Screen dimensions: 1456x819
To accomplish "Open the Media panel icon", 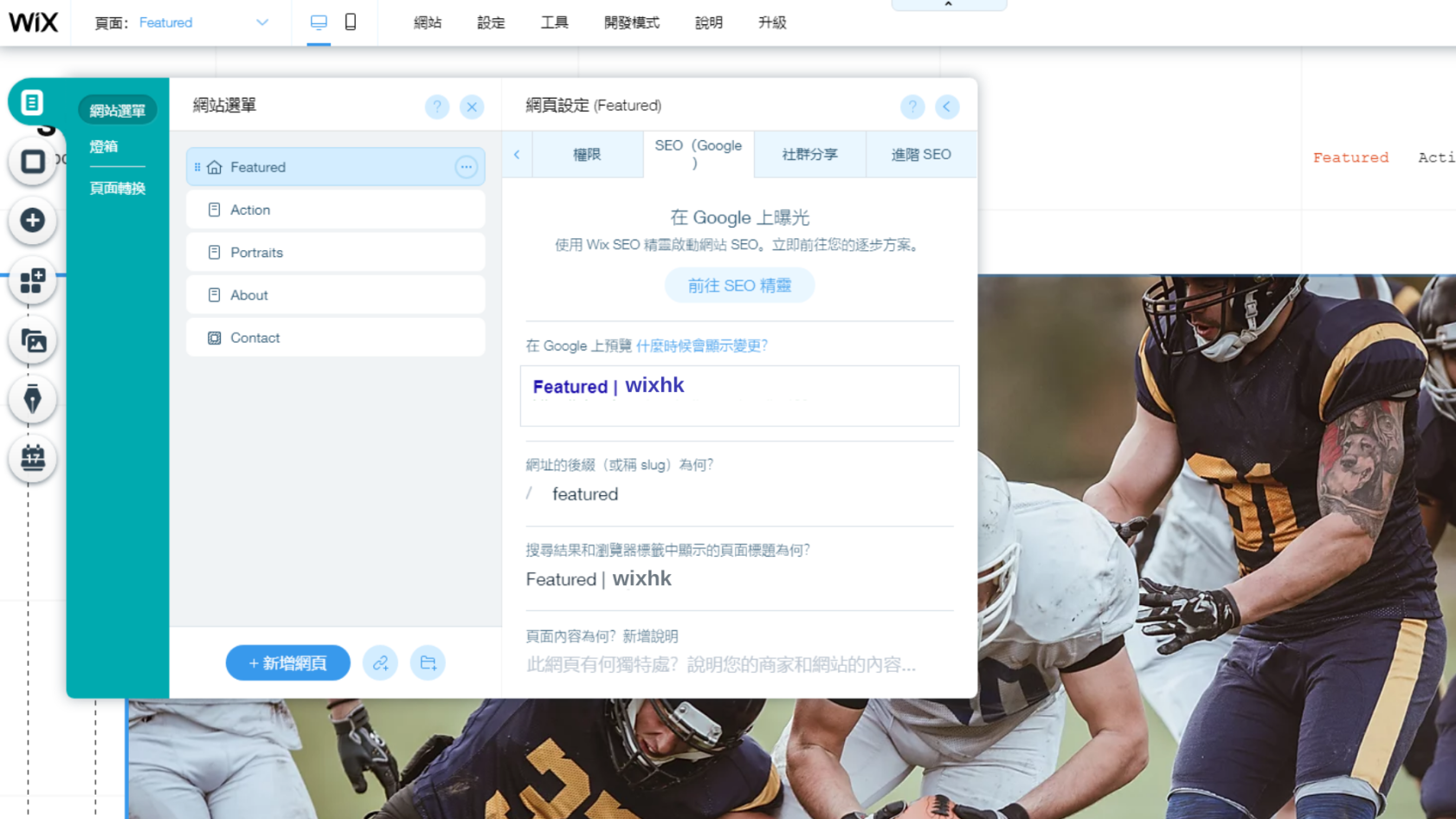I will [33, 341].
